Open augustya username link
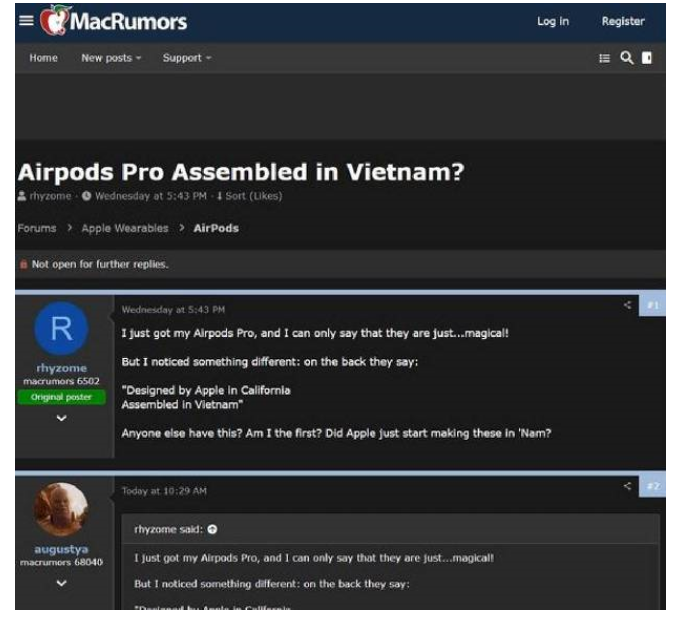 (61, 549)
